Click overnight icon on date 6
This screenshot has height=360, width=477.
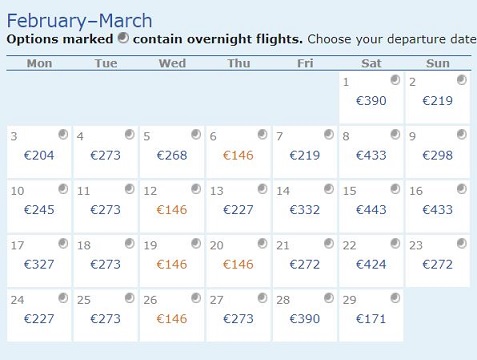pyautogui.click(x=262, y=134)
